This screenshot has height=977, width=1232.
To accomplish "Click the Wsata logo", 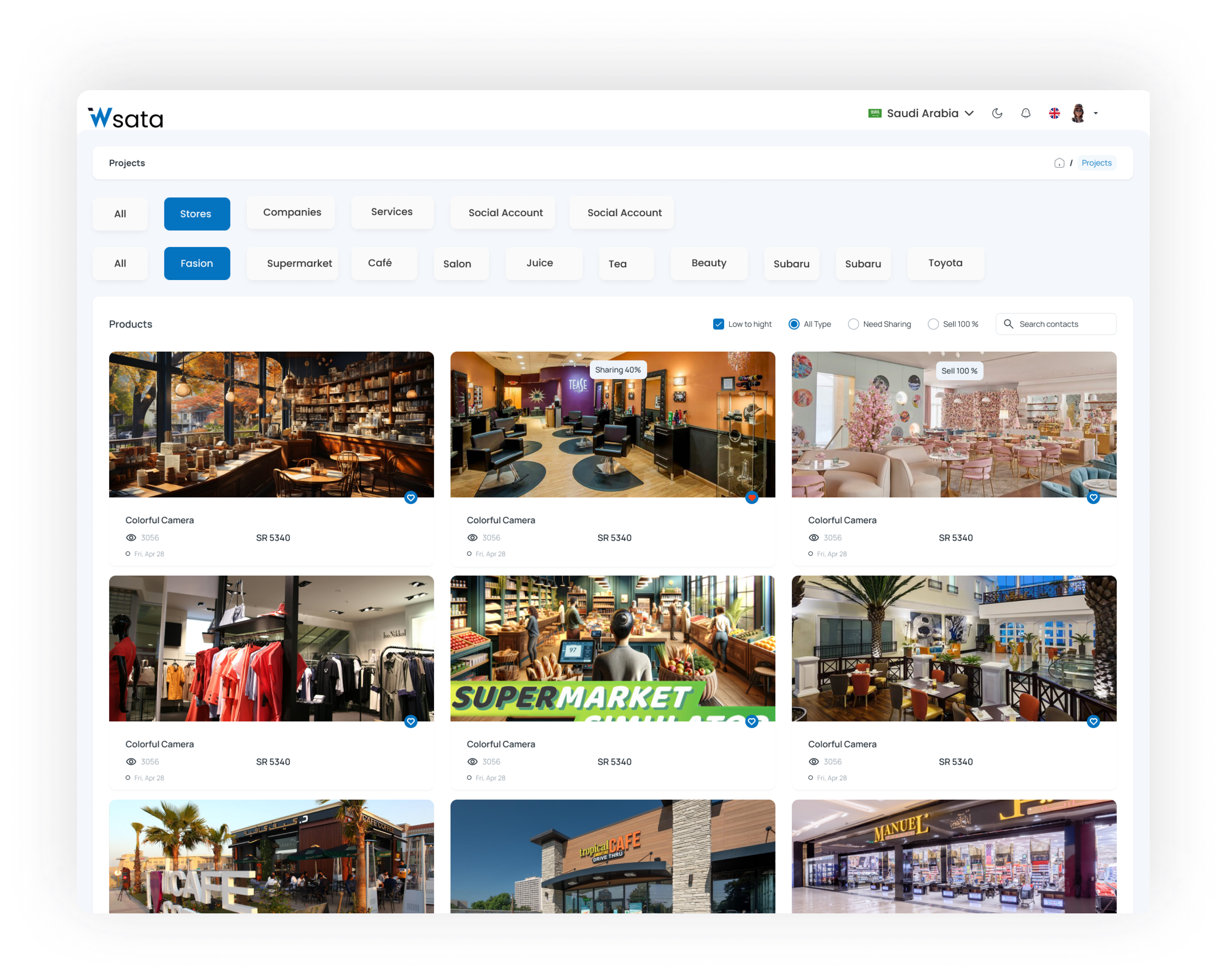I will 126,117.
